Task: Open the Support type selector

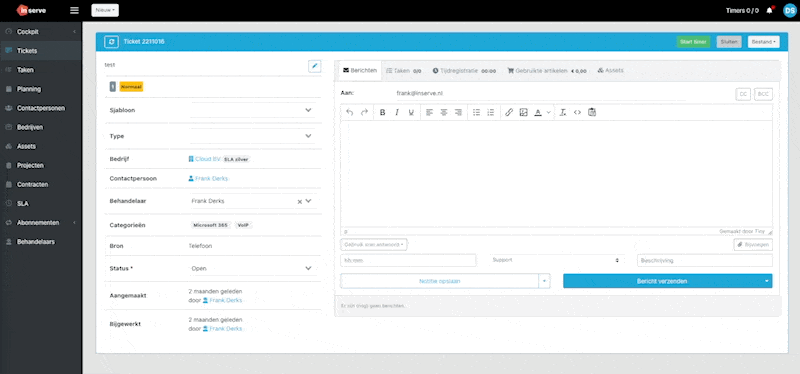Action: [x=556, y=260]
